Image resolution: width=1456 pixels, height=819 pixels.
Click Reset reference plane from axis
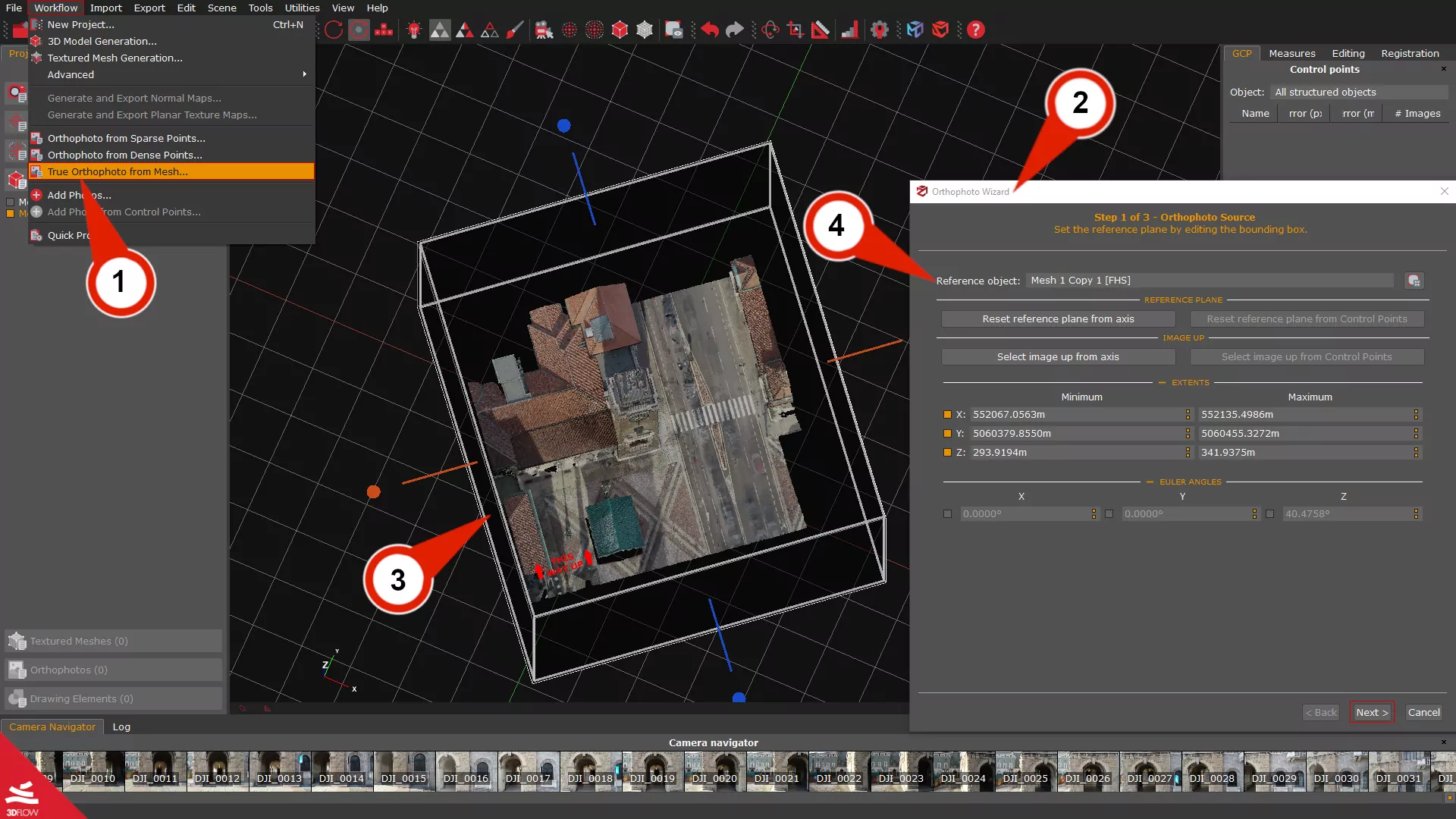point(1058,318)
